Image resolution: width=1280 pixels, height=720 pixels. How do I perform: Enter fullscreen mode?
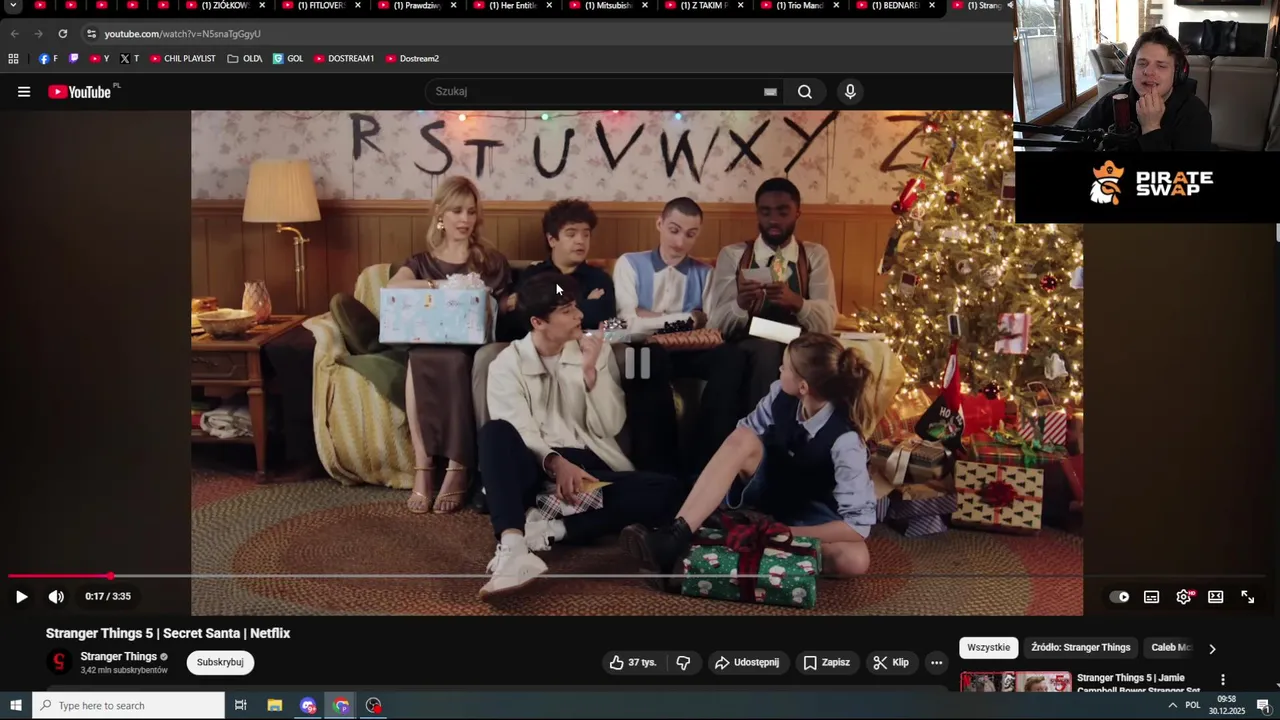1248,597
